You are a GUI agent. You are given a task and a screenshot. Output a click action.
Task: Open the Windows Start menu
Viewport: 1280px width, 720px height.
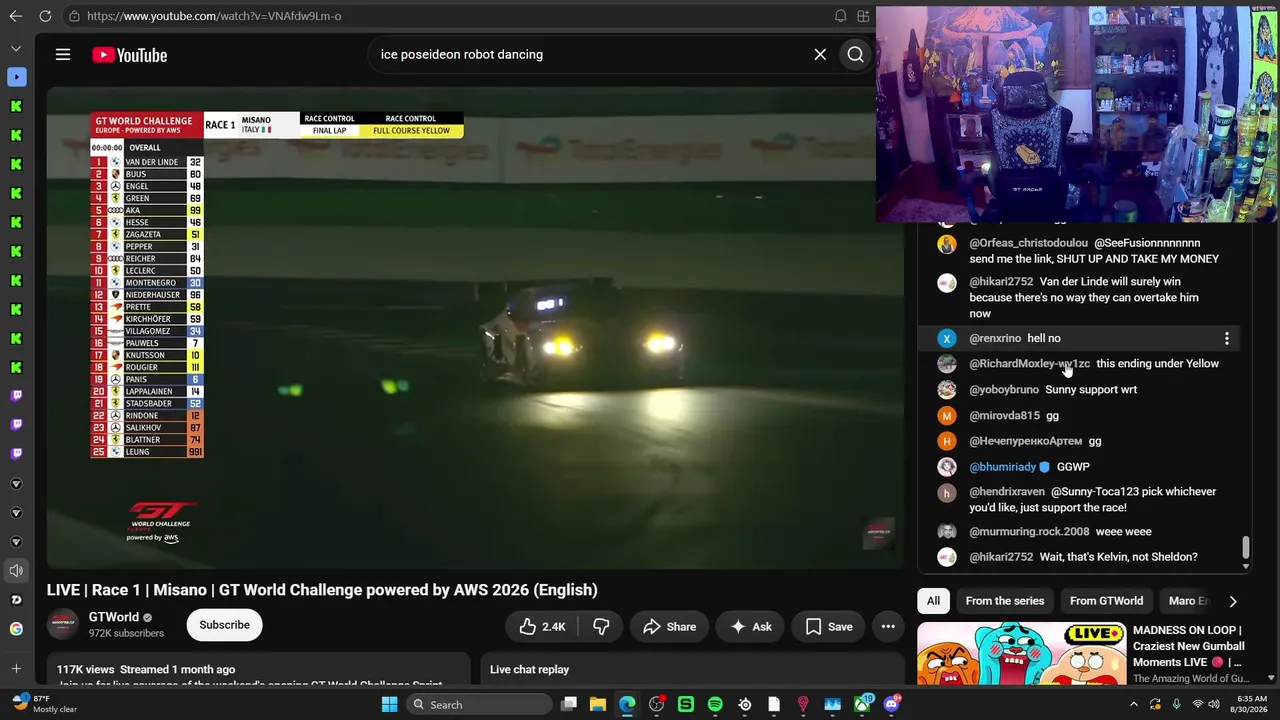click(x=390, y=704)
